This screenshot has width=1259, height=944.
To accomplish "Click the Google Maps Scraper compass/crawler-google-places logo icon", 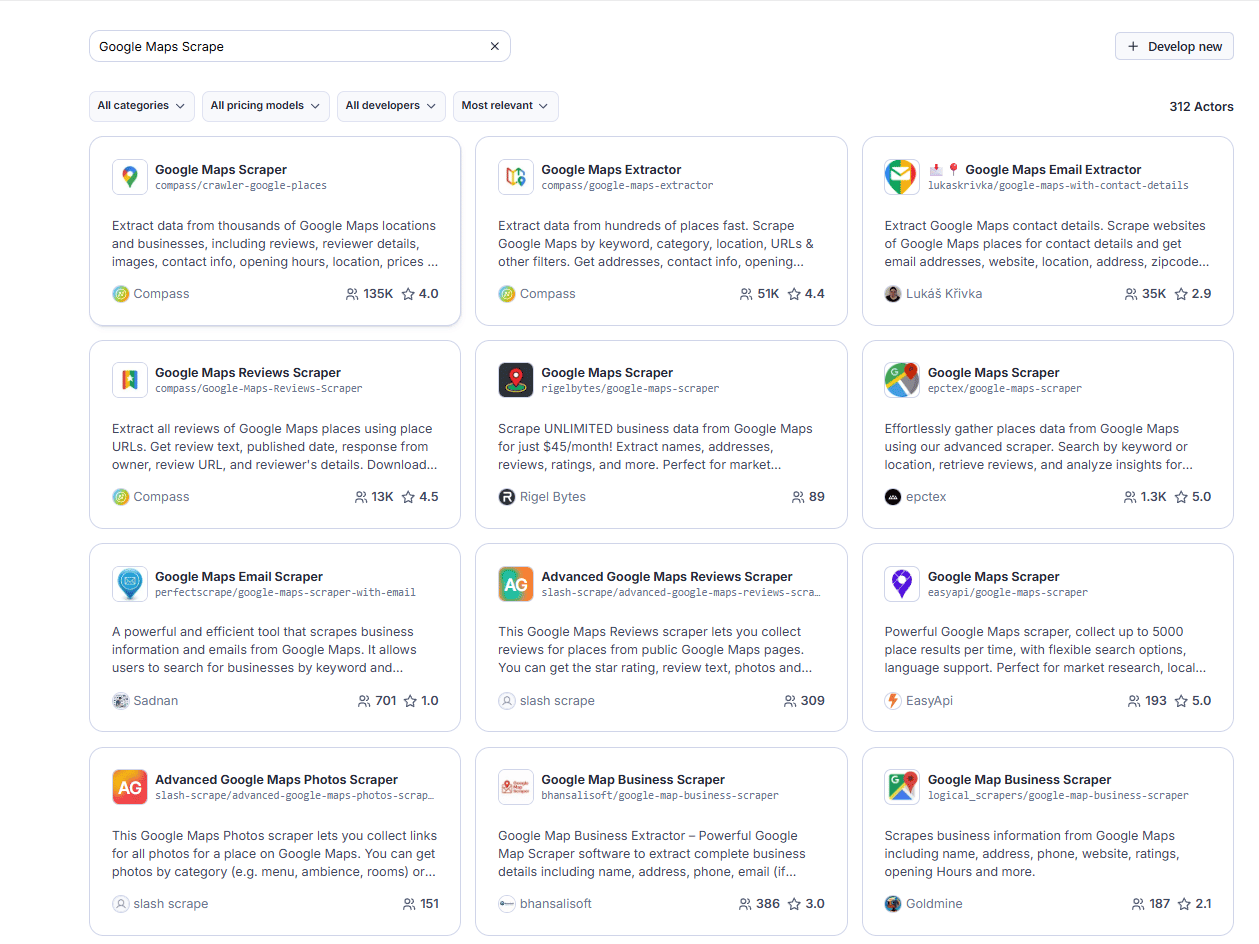I will (x=130, y=177).
